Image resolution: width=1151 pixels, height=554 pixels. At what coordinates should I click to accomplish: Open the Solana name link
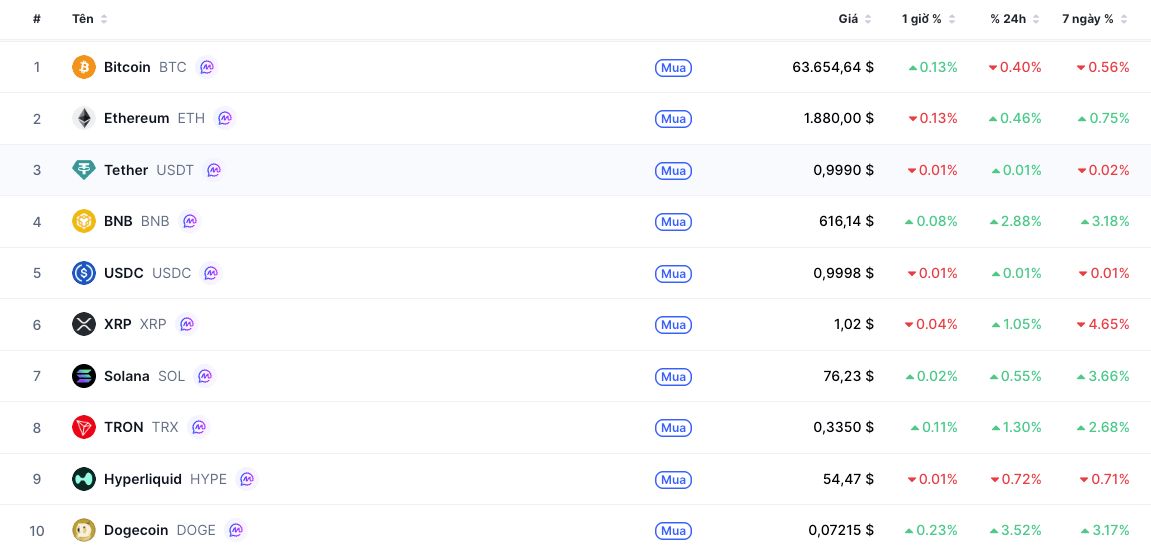[127, 376]
